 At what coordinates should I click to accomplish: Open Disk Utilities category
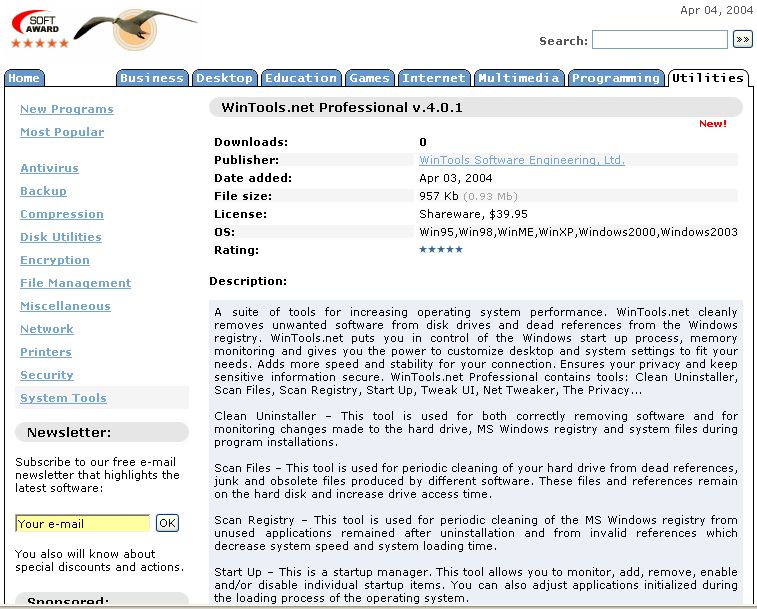pyautogui.click(x=61, y=237)
